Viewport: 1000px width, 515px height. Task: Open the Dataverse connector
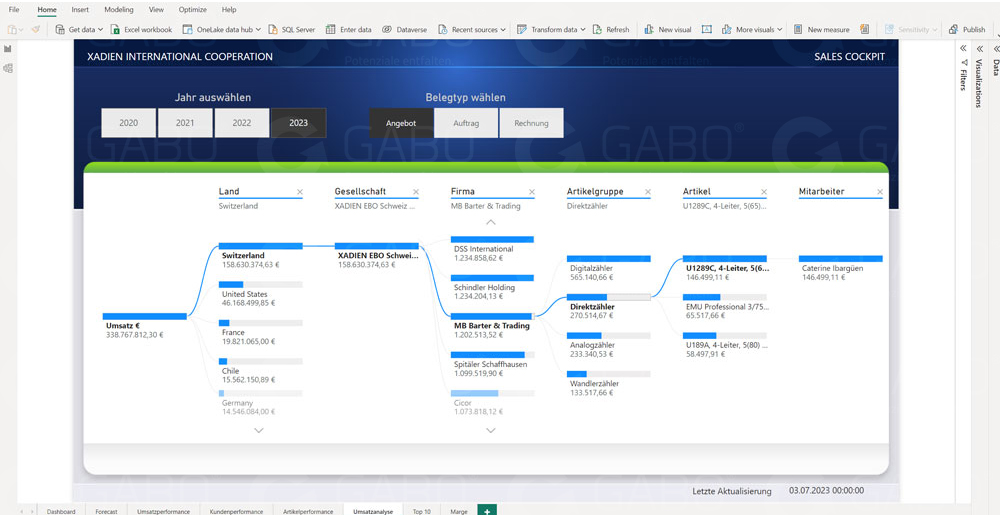(x=404, y=29)
